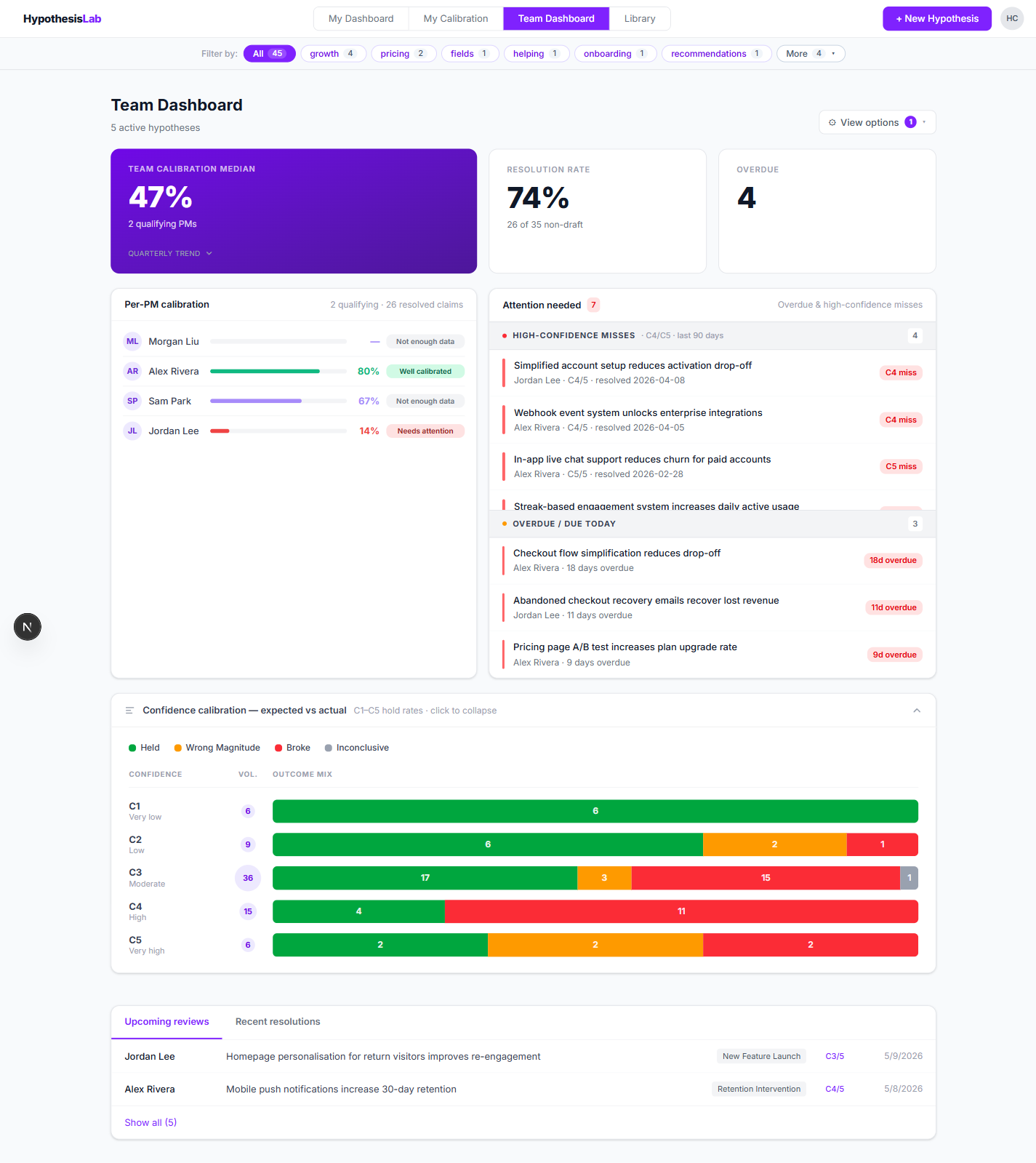The height and width of the screenshot is (1163, 1036).
Task: Click the C4 red Broke segment showing 11
Action: coord(681,911)
